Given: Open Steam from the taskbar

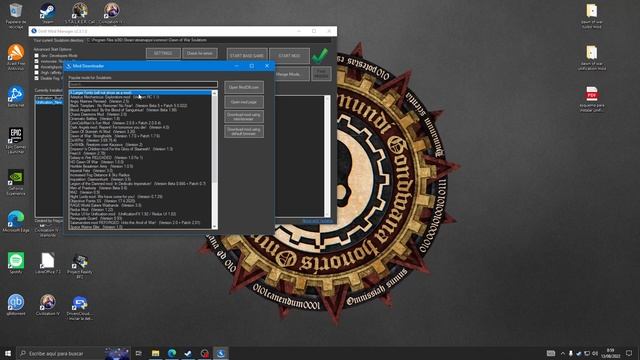Looking at the screenshot, I should (x=188, y=353).
